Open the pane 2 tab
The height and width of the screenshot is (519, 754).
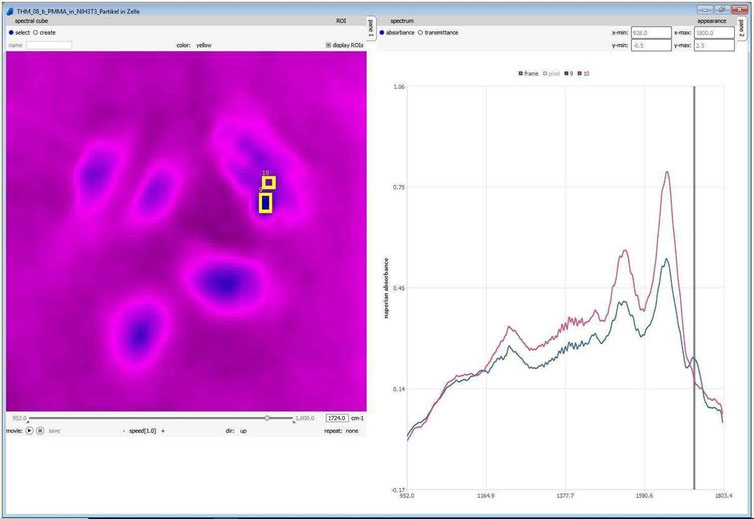(741, 28)
